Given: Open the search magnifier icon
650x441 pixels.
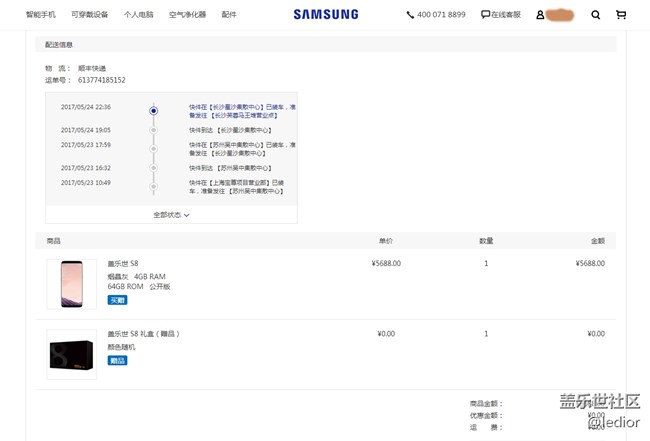Looking at the screenshot, I should [x=596, y=15].
